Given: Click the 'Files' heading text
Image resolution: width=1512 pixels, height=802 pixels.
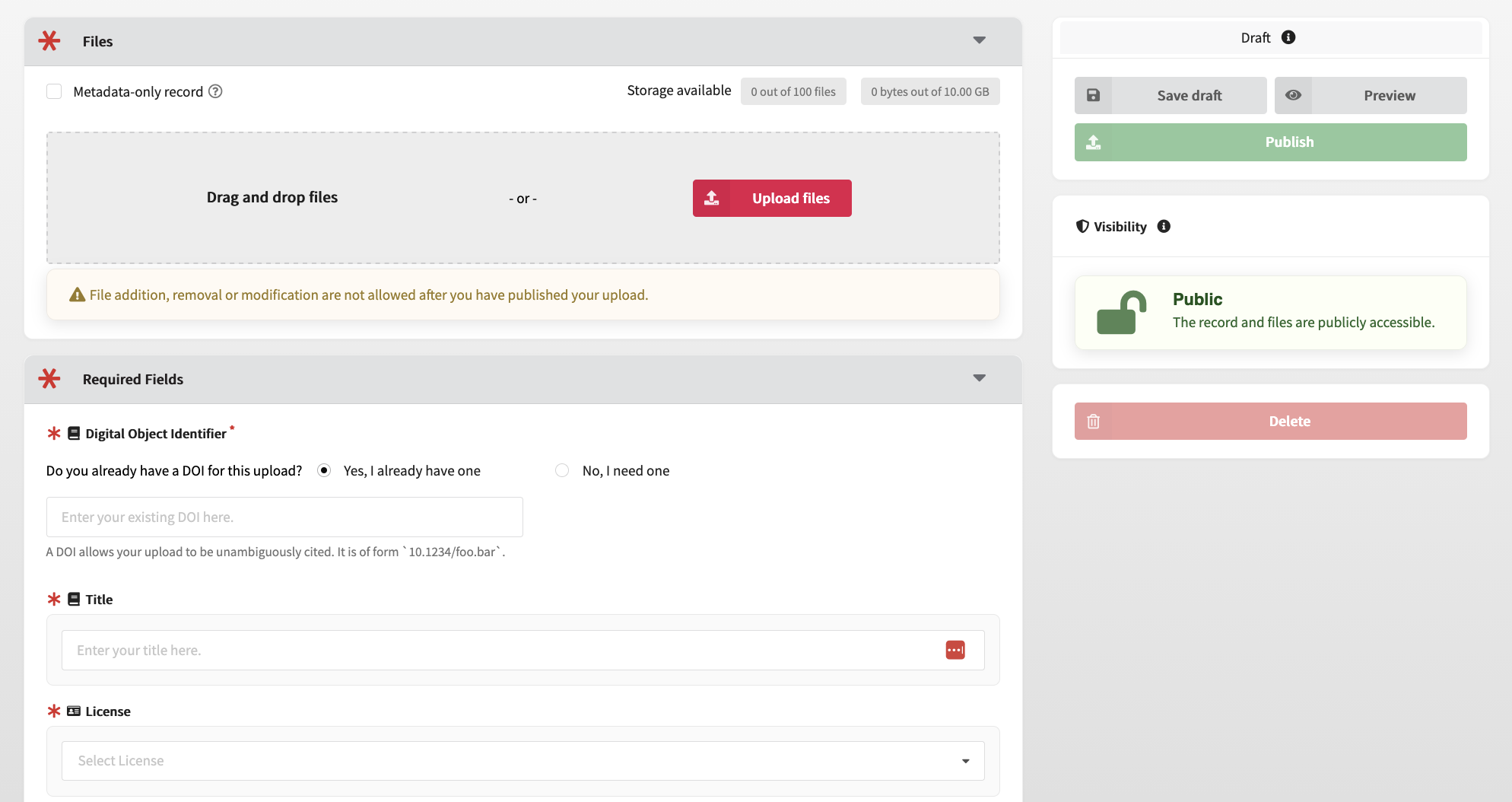Looking at the screenshot, I should (97, 41).
